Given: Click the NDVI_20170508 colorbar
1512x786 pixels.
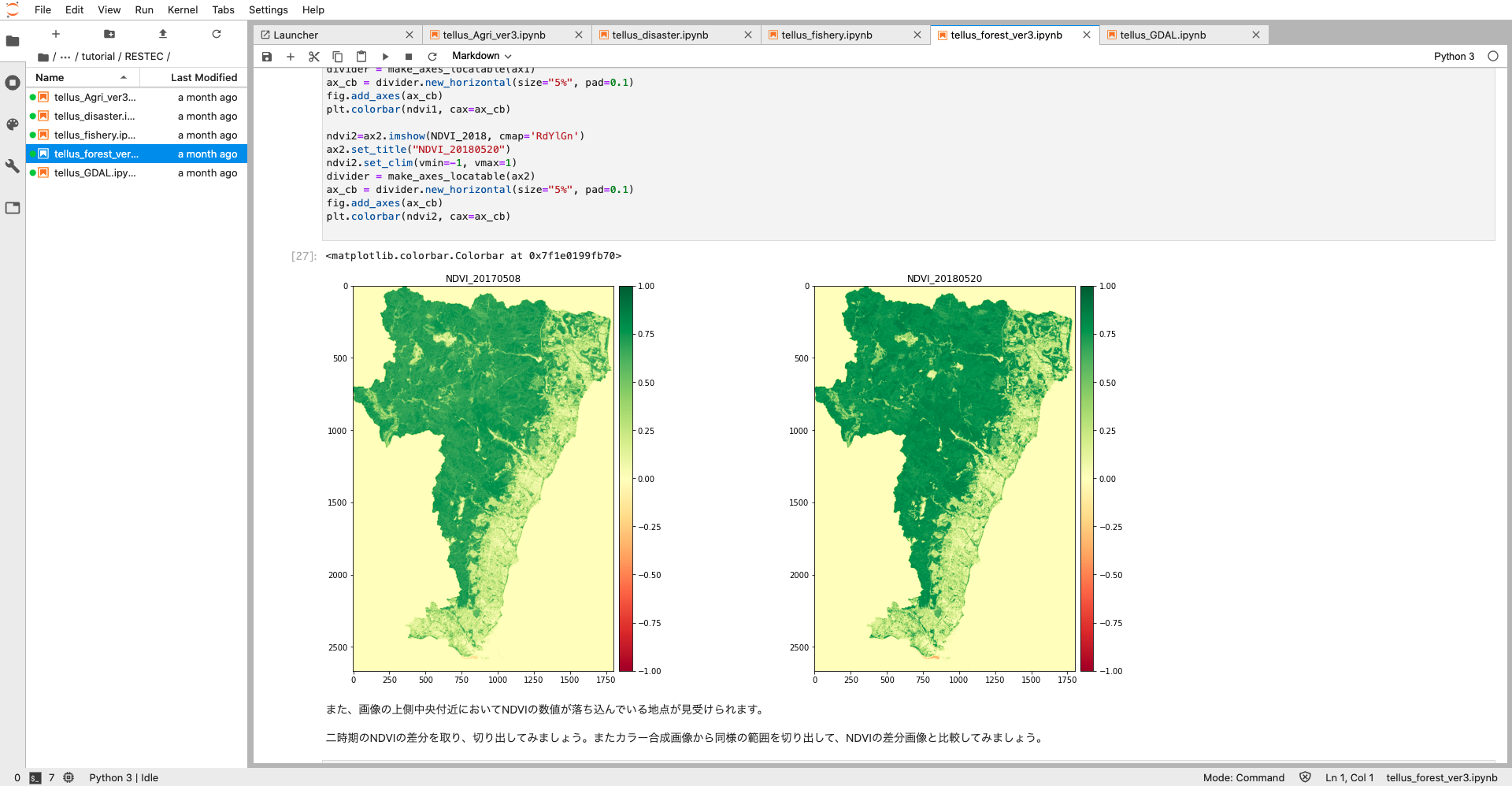Looking at the screenshot, I should coord(626,479).
